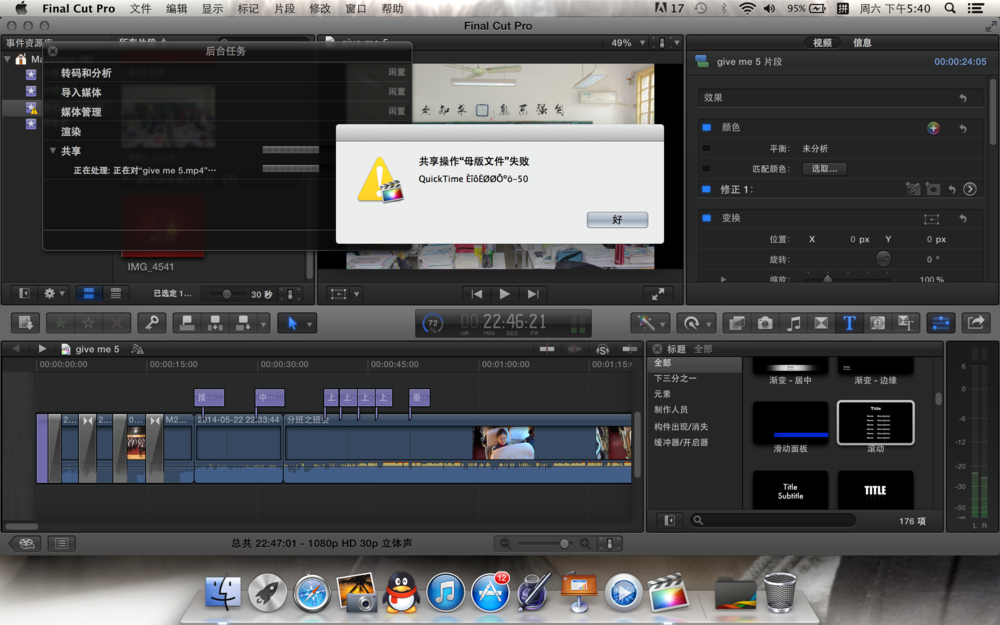Image resolution: width=1000 pixels, height=625 pixels.
Task: Enable the 平衡 color balance checkbox
Action: (x=706, y=149)
